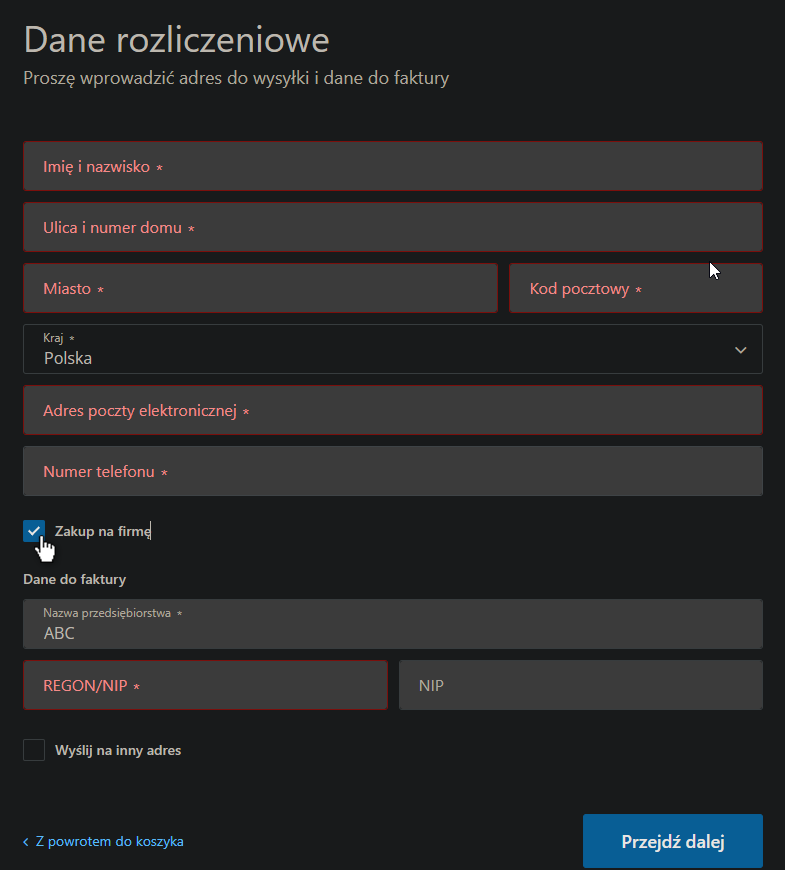
Task: Click the 'Przejdź dalej' button
Action: click(x=672, y=841)
